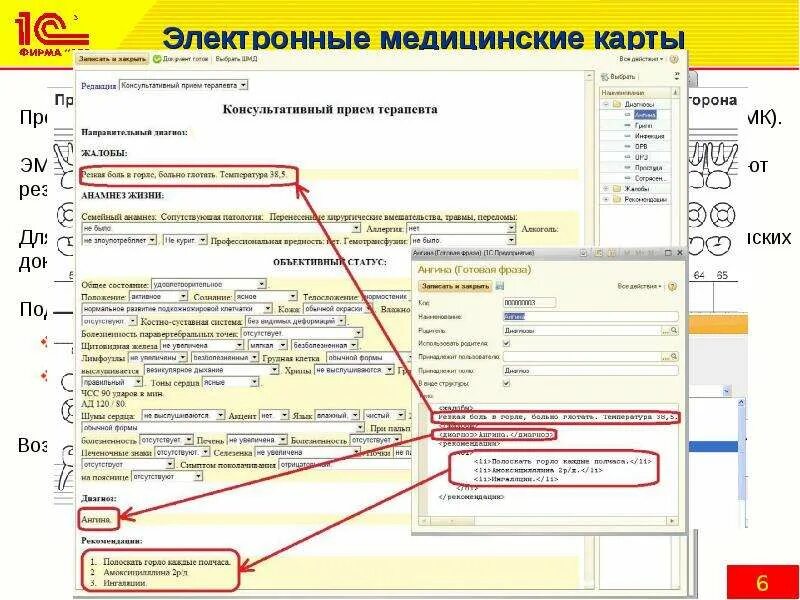Viewport: 800px width, 600px height.
Task: Open help icon in the Ангина dialog
Action: pos(672,287)
